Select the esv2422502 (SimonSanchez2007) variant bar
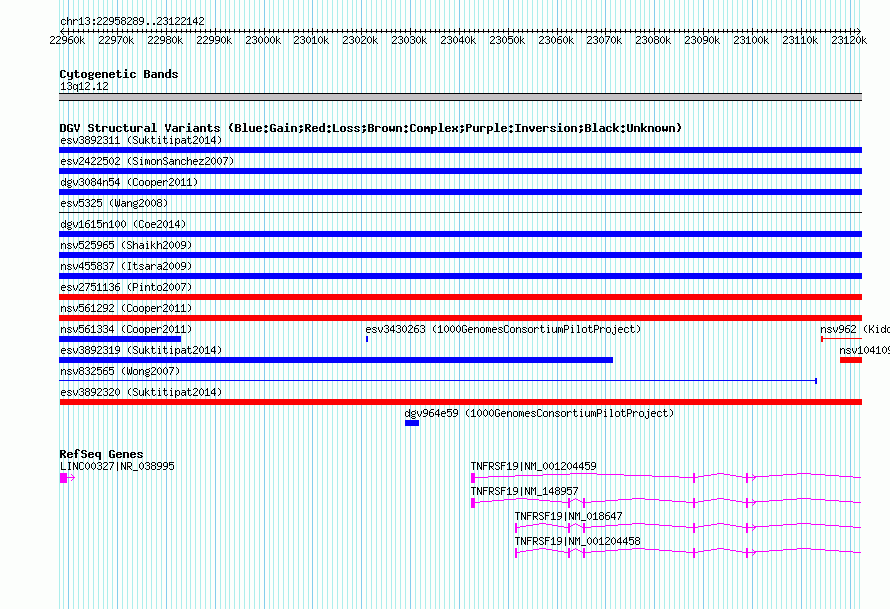890x609 pixels. pyautogui.click(x=460, y=171)
